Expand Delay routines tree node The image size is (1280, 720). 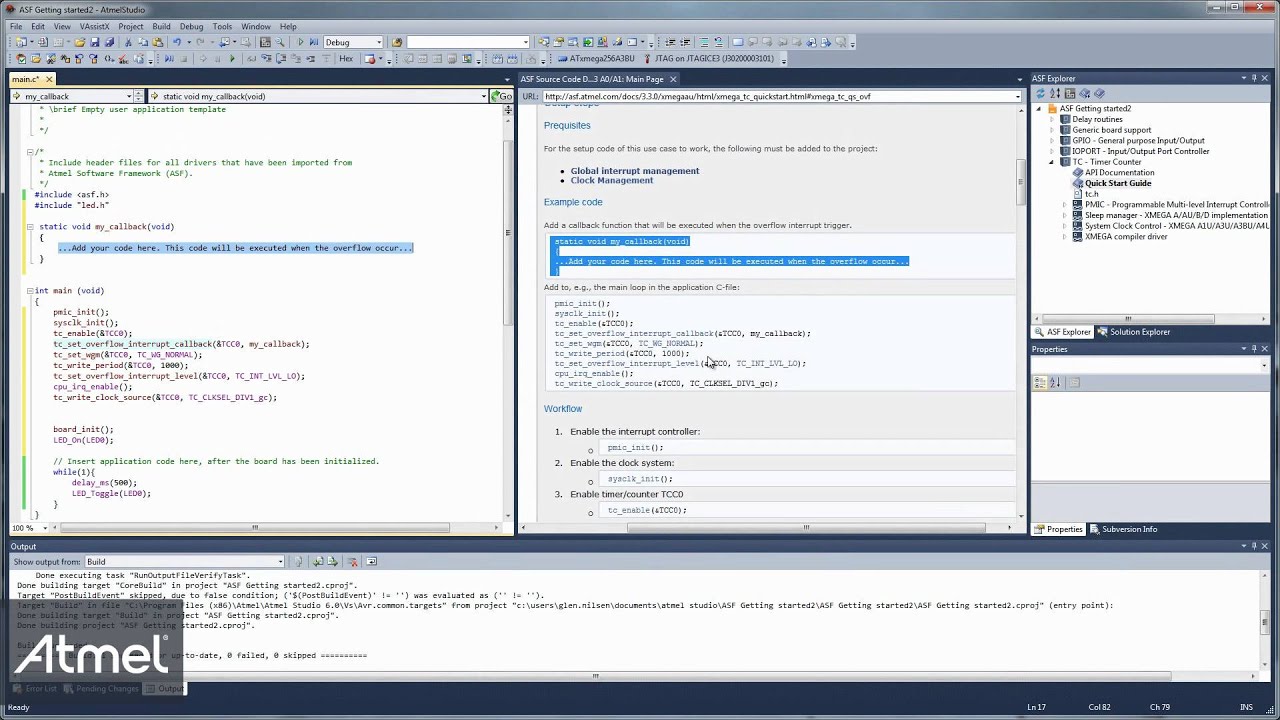[1052, 119]
